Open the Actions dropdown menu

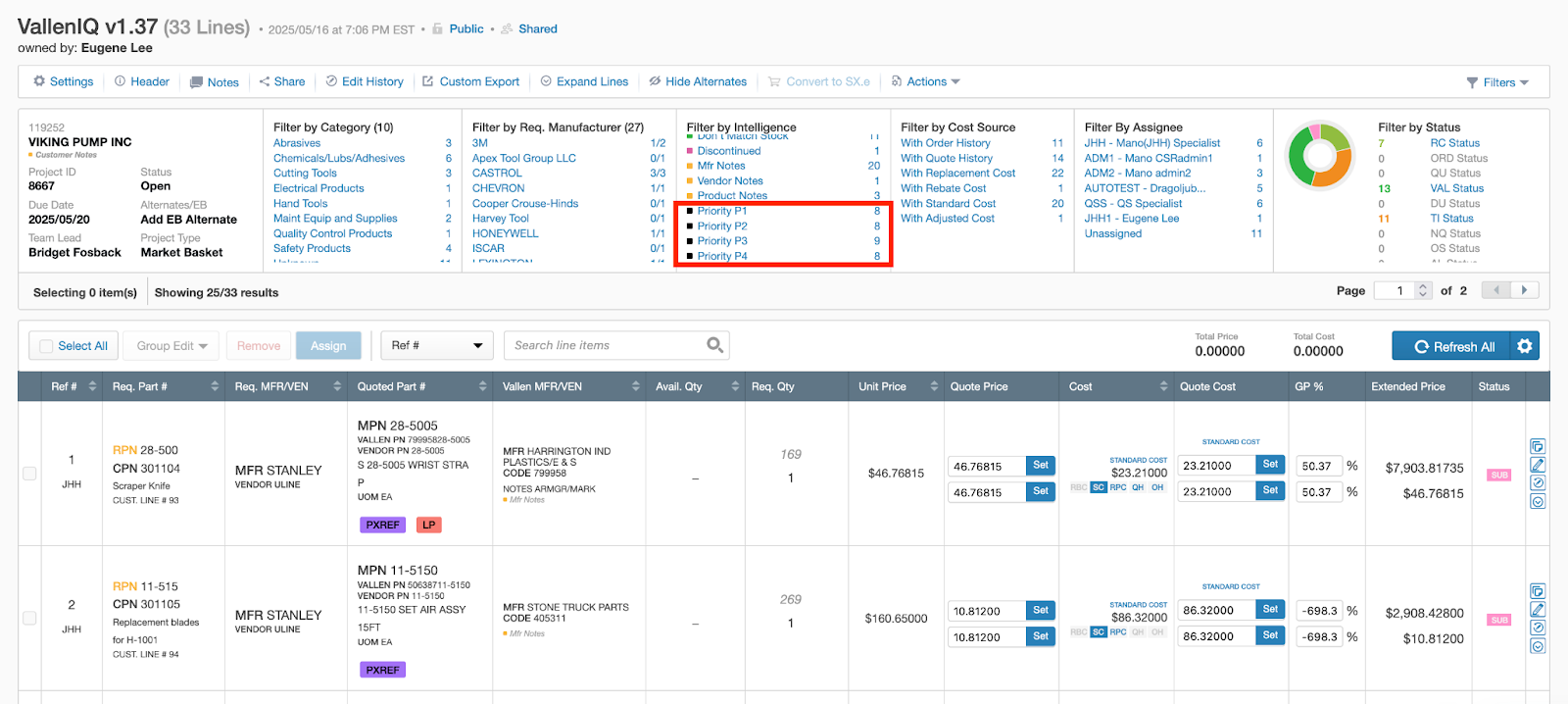point(925,82)
